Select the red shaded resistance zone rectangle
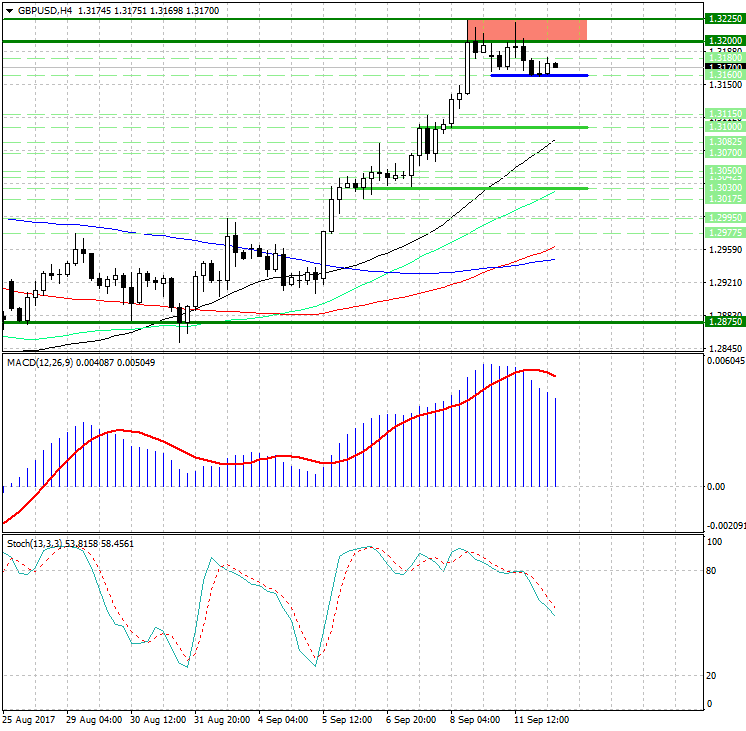Viewport: 746px width, 731px height. pyautogui.click(x=527, y=30)
